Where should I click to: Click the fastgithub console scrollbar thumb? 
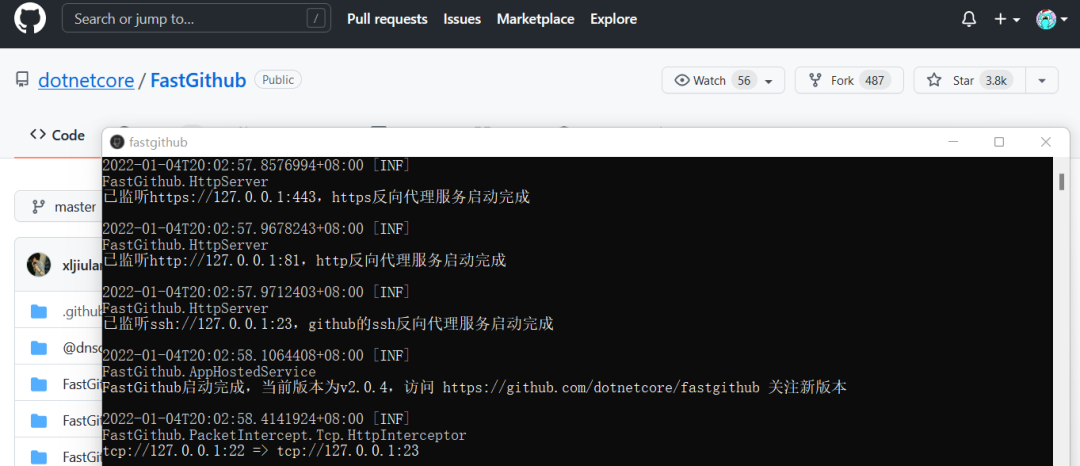coord(1061,182)
